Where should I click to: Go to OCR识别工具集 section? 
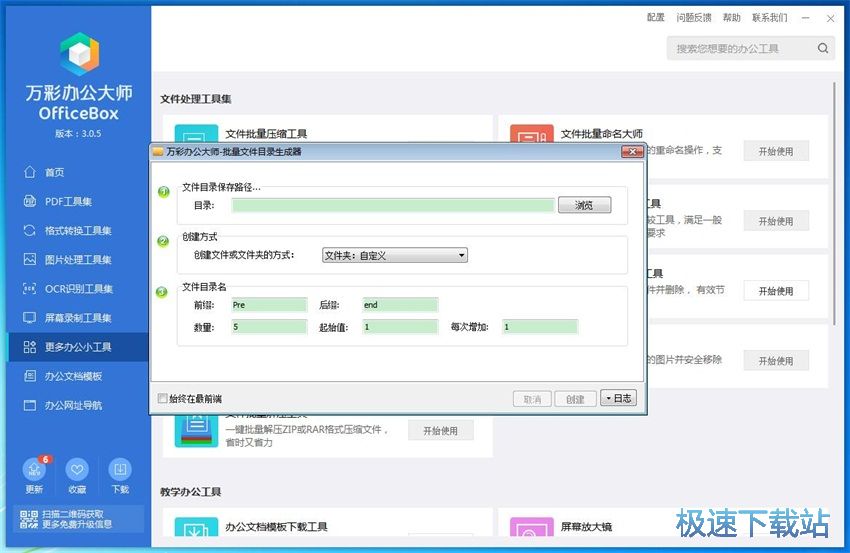tap(78, 289)
